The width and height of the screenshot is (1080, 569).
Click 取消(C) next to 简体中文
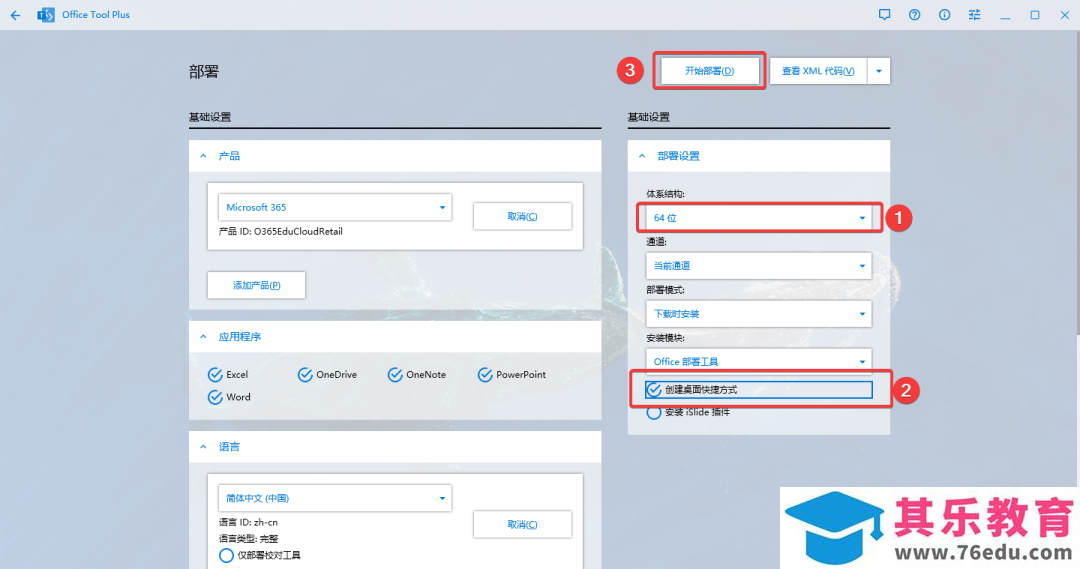click(522, 524)
